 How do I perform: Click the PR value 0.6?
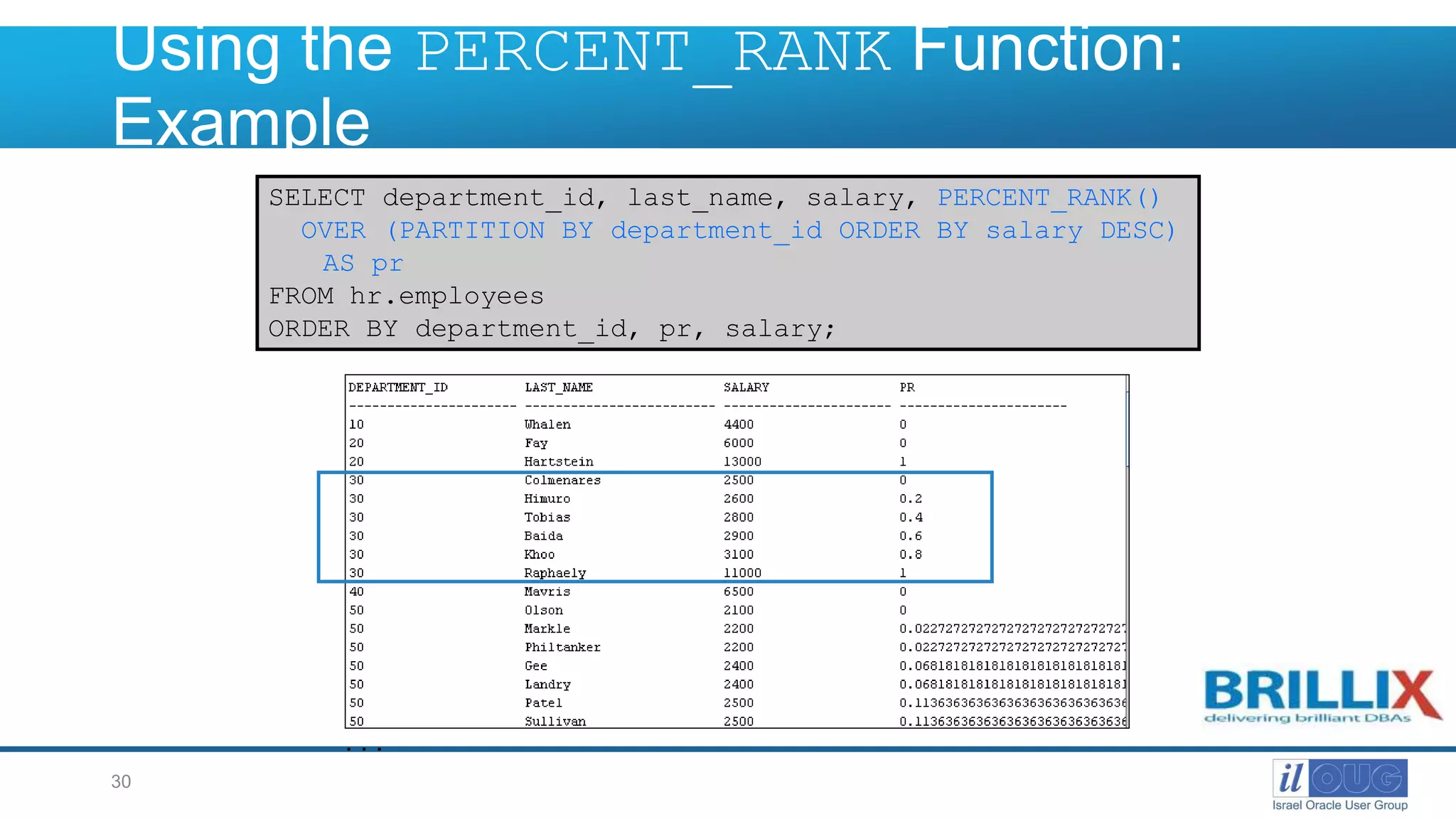click(x=911, y=535)
